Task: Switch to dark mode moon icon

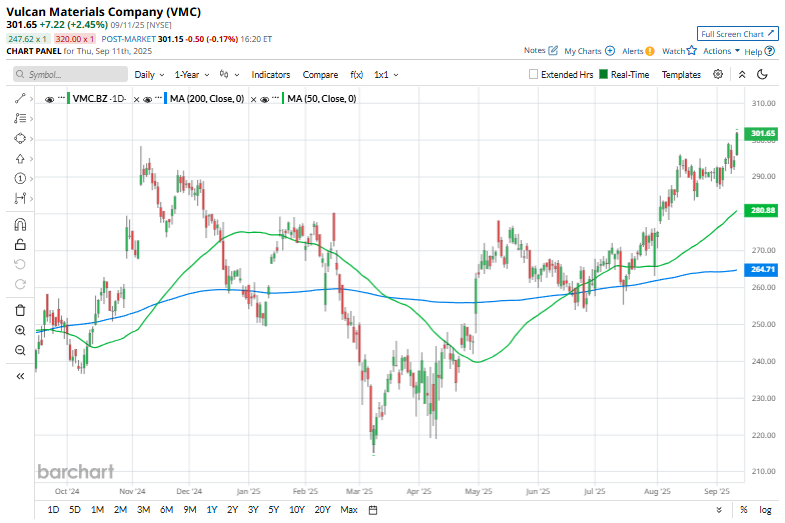Action: (x=762, y=75)
